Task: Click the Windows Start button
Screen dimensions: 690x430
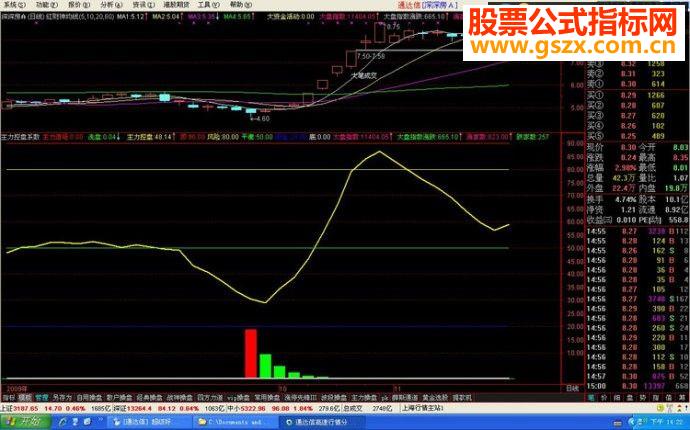Action: point(26,422)
